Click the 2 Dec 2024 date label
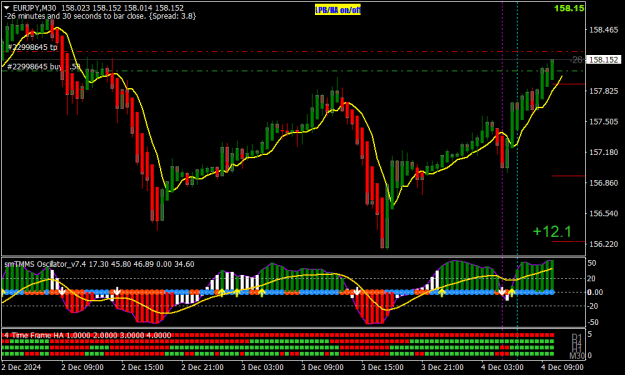Viewport: 625px width, 375px height. [21, 367]
